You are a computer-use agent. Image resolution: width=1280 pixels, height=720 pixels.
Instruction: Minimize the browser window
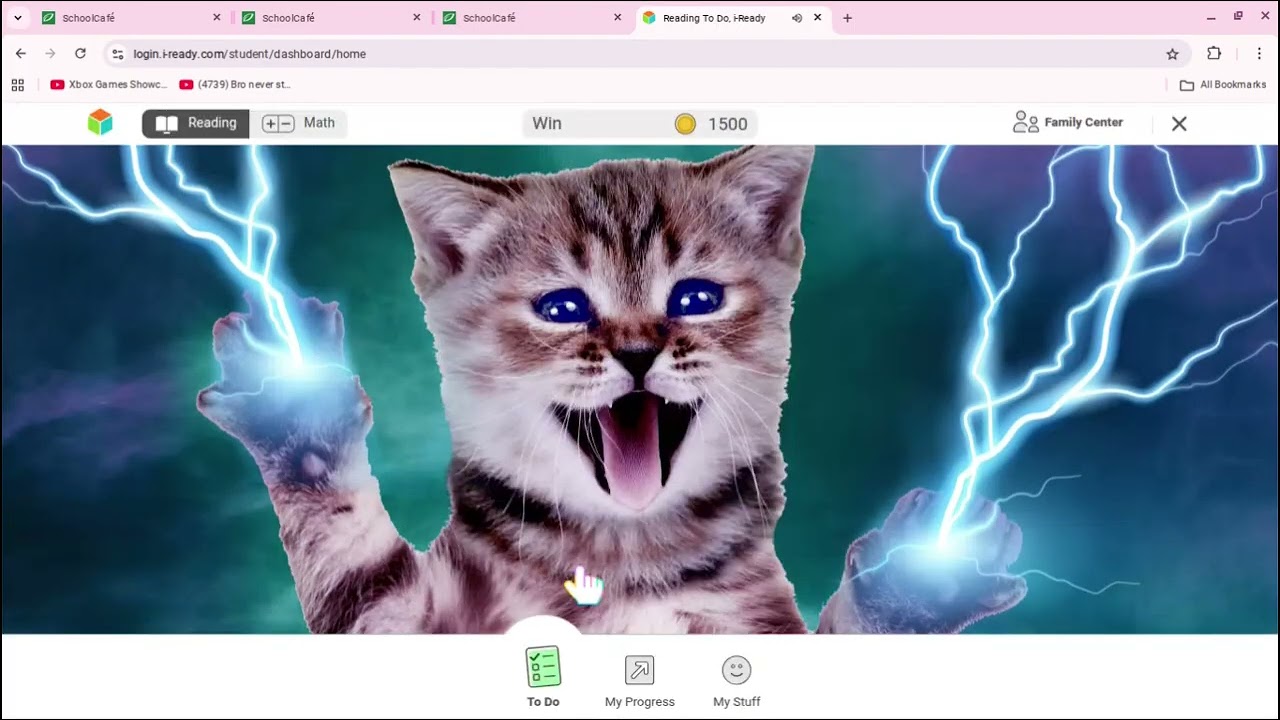[1211, 17]
